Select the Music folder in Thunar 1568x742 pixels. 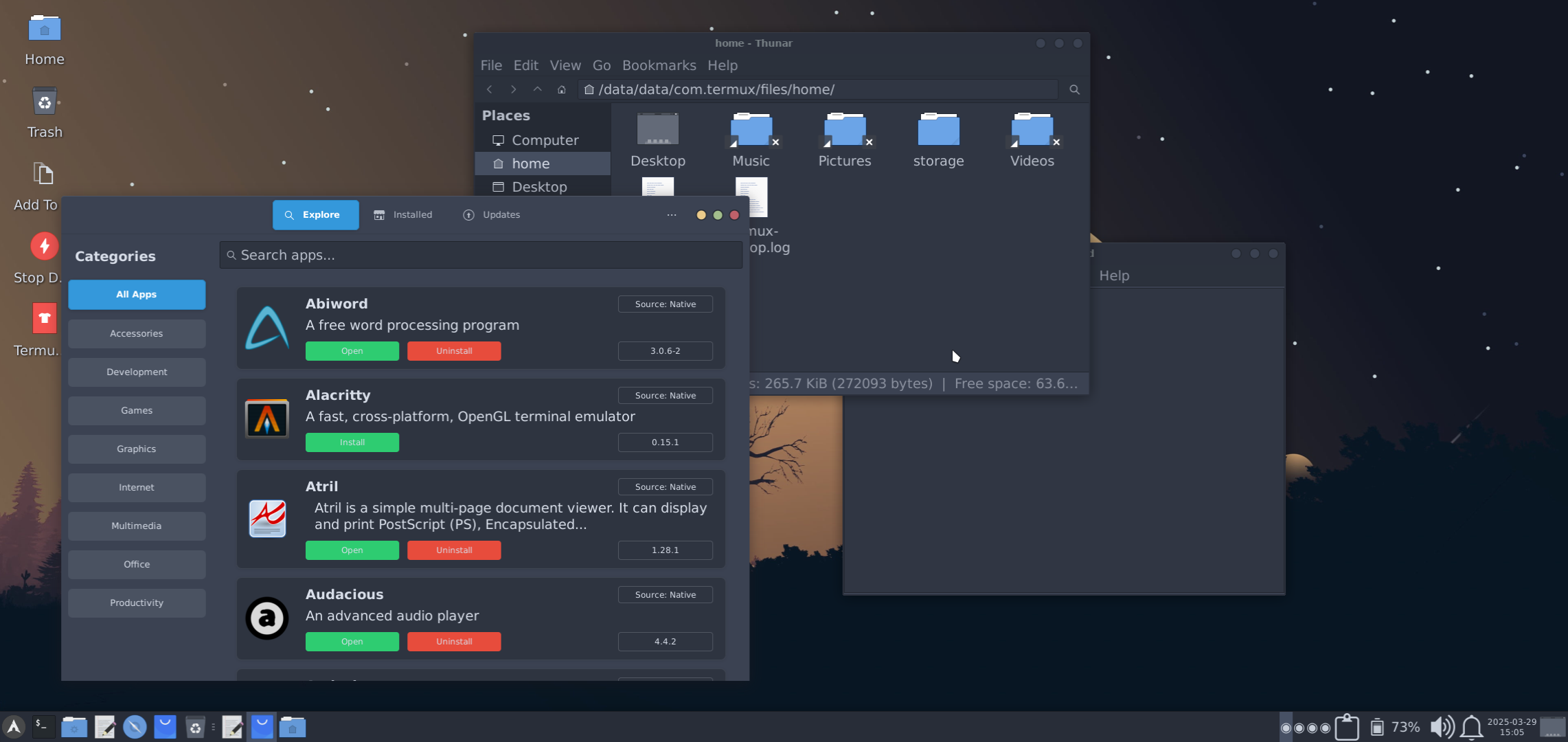[751, 140]
